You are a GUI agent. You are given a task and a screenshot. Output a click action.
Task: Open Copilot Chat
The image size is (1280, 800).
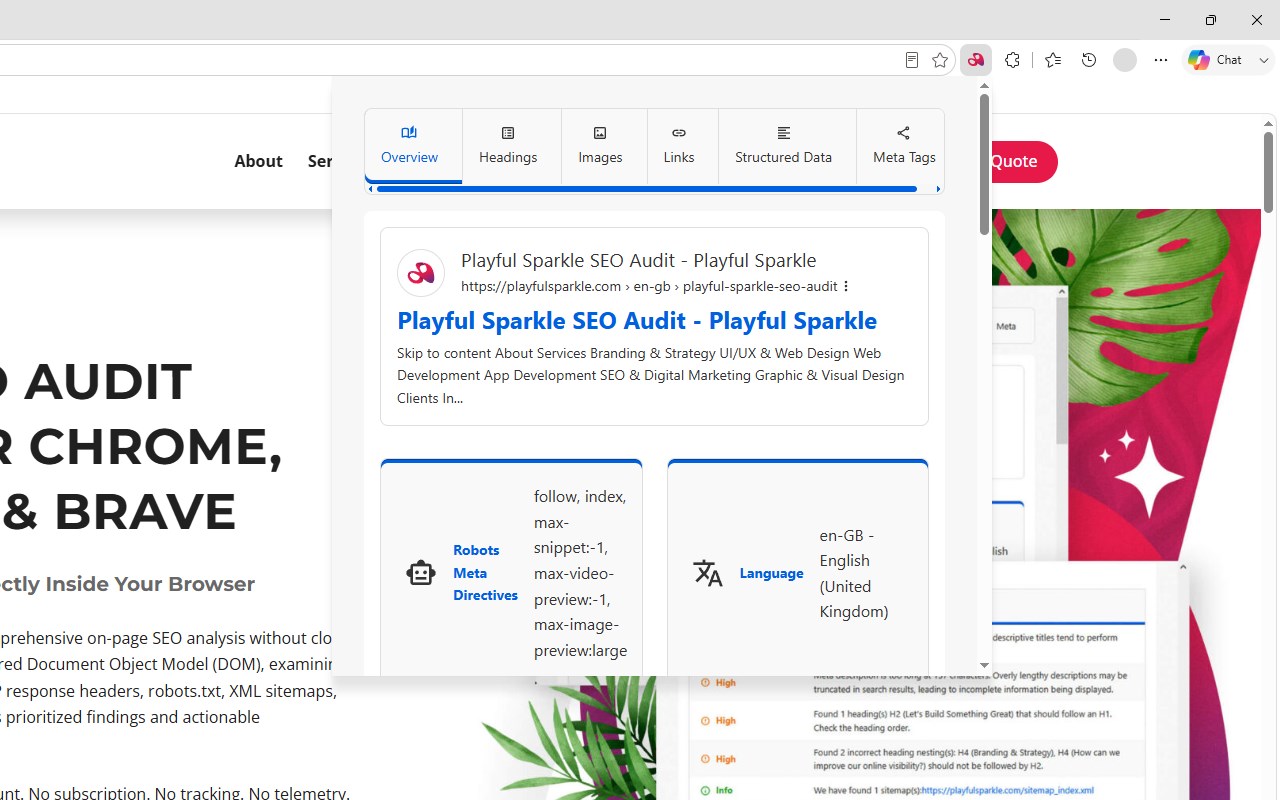pyautogui.click(x=1215, y=60)
